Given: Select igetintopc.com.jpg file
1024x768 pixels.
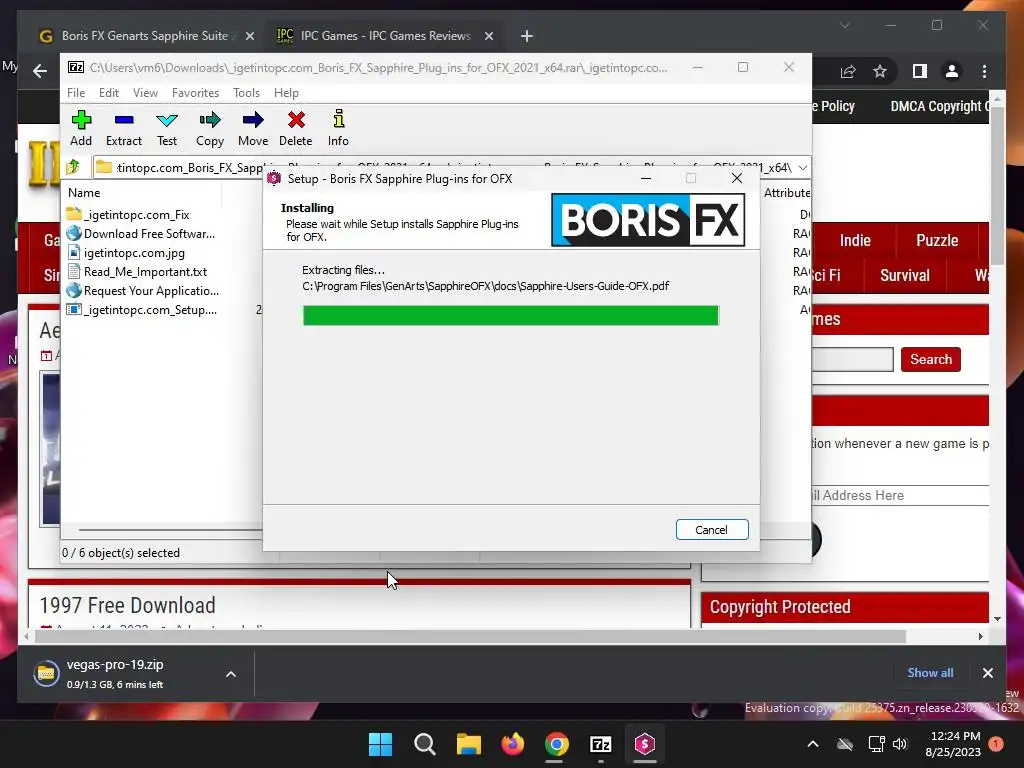Looking at the screenshot, I should pyautogui.click(x=125, y=253).
